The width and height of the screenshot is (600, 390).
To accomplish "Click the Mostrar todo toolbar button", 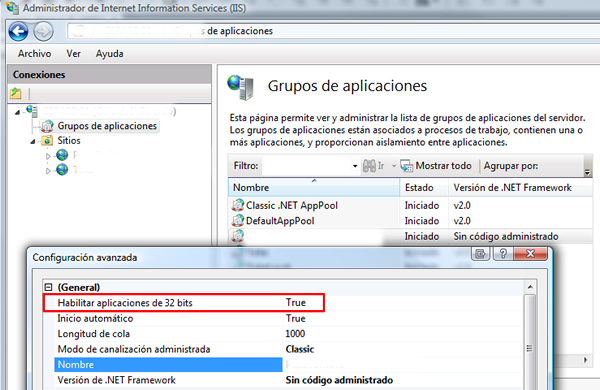I will coord(436,166).
